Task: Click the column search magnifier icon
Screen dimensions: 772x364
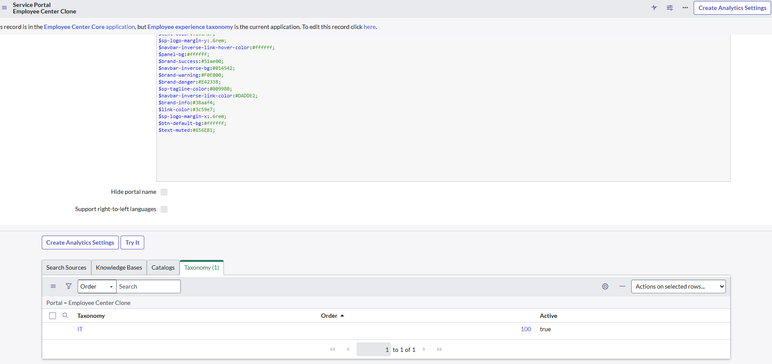Action: click(65, 316)
